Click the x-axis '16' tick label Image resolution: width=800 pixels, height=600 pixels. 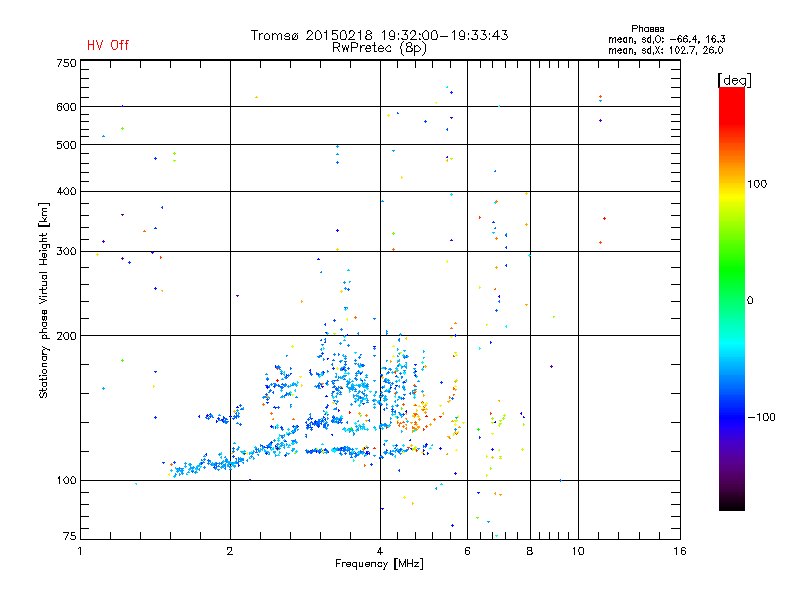(680, 551)
